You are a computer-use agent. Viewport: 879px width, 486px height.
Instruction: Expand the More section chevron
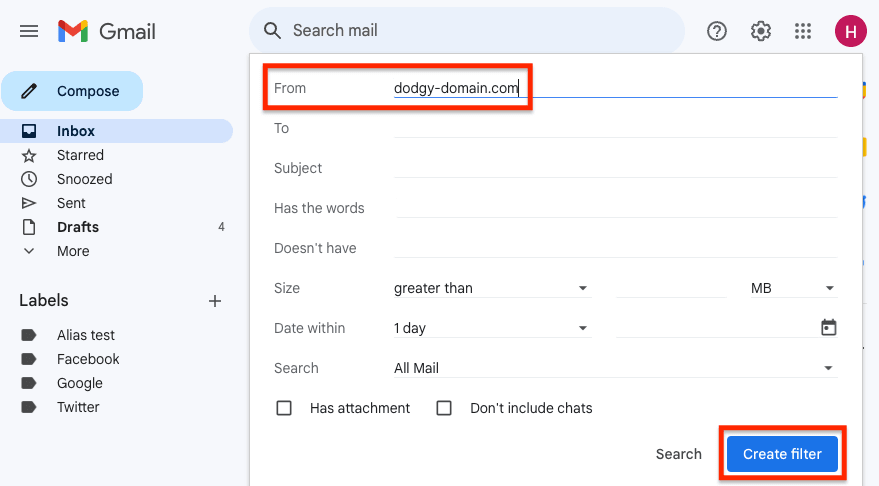tap(29, 251)
